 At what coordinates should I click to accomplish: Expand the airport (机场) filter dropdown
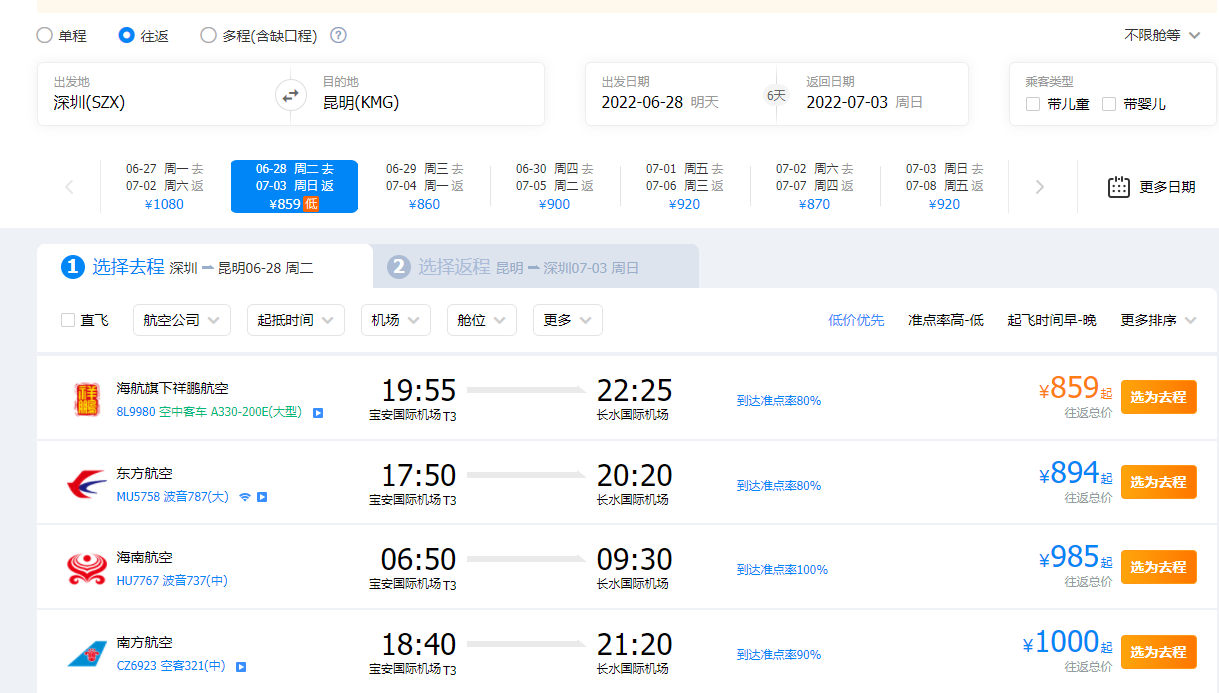pos(396,320)
